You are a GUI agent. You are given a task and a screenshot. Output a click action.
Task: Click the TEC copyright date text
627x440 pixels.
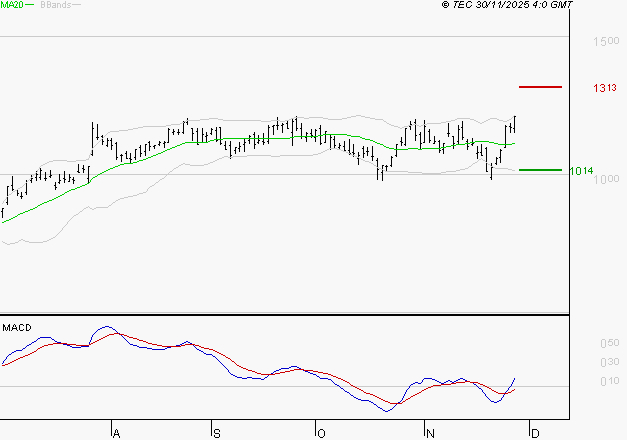click(x=507, y=5)
